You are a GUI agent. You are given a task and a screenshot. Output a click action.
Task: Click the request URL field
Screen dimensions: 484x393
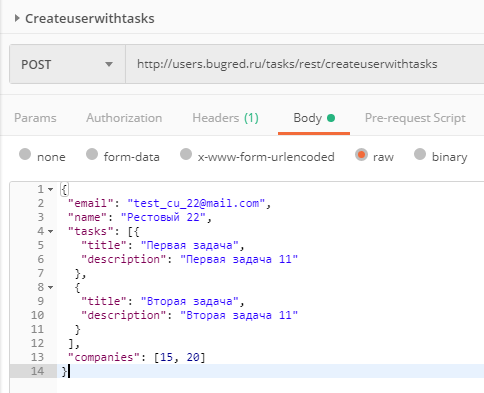[305, 64]
